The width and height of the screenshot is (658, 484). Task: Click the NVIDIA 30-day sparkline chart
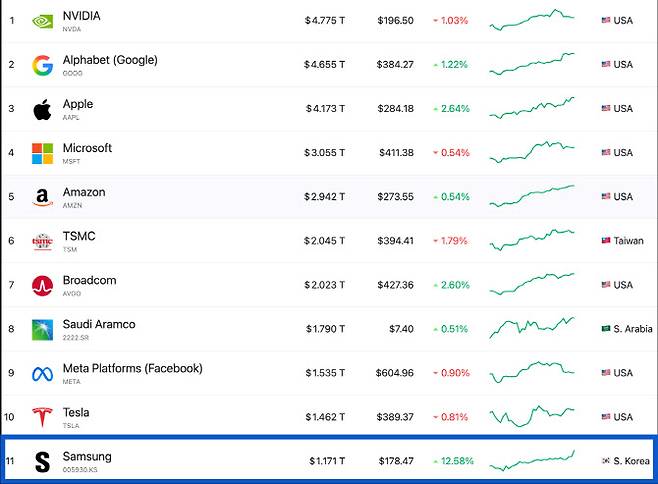[532, 20]
